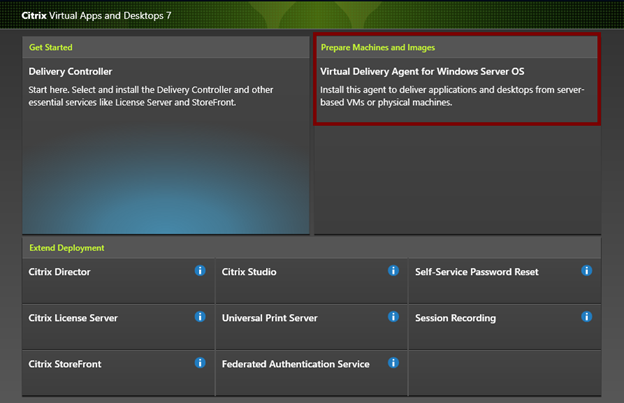Install Citrix License Server
The image size is (624, 403).
pyautogui.click(x=73, y=318)
